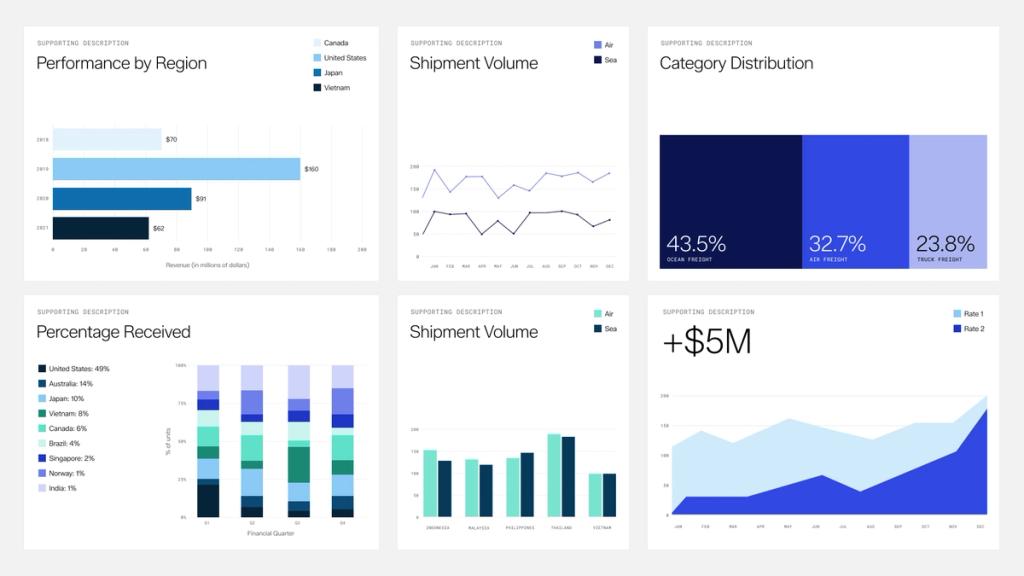The image size is (1024, 576).
Task: Click the Brazil: 4% legend entry
Action: point(59,443)
